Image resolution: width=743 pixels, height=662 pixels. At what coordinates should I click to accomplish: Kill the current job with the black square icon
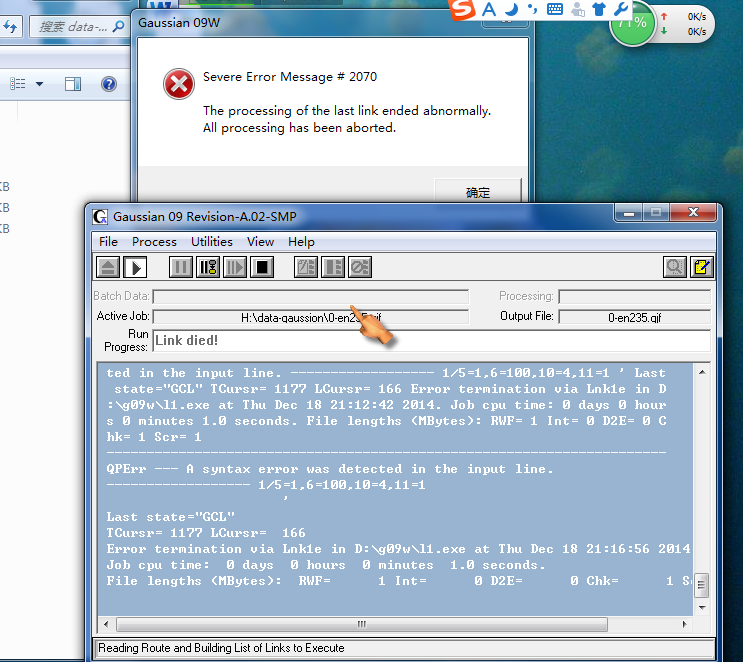point(262,267)
